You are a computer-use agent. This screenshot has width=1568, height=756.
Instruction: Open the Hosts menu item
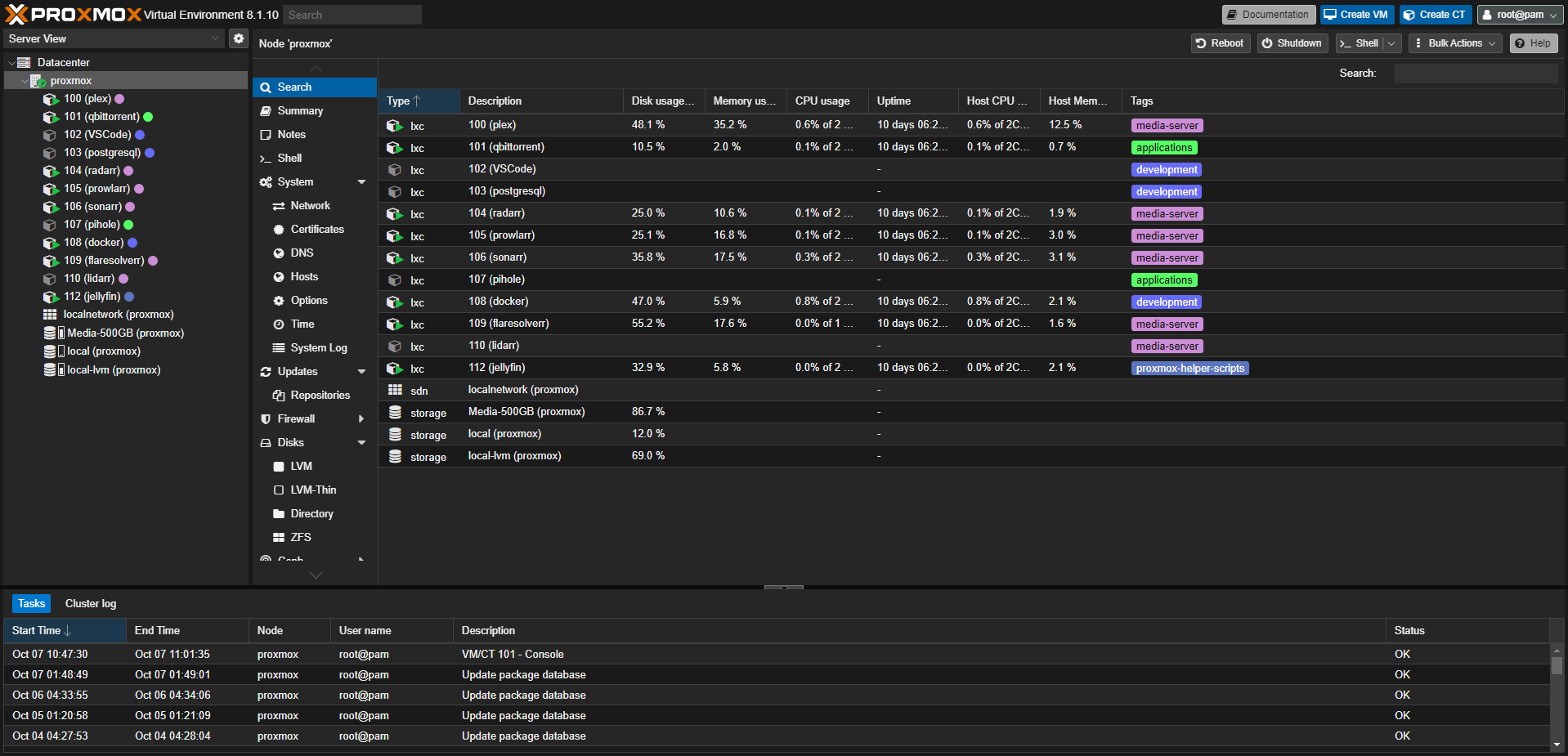(315, 277)
